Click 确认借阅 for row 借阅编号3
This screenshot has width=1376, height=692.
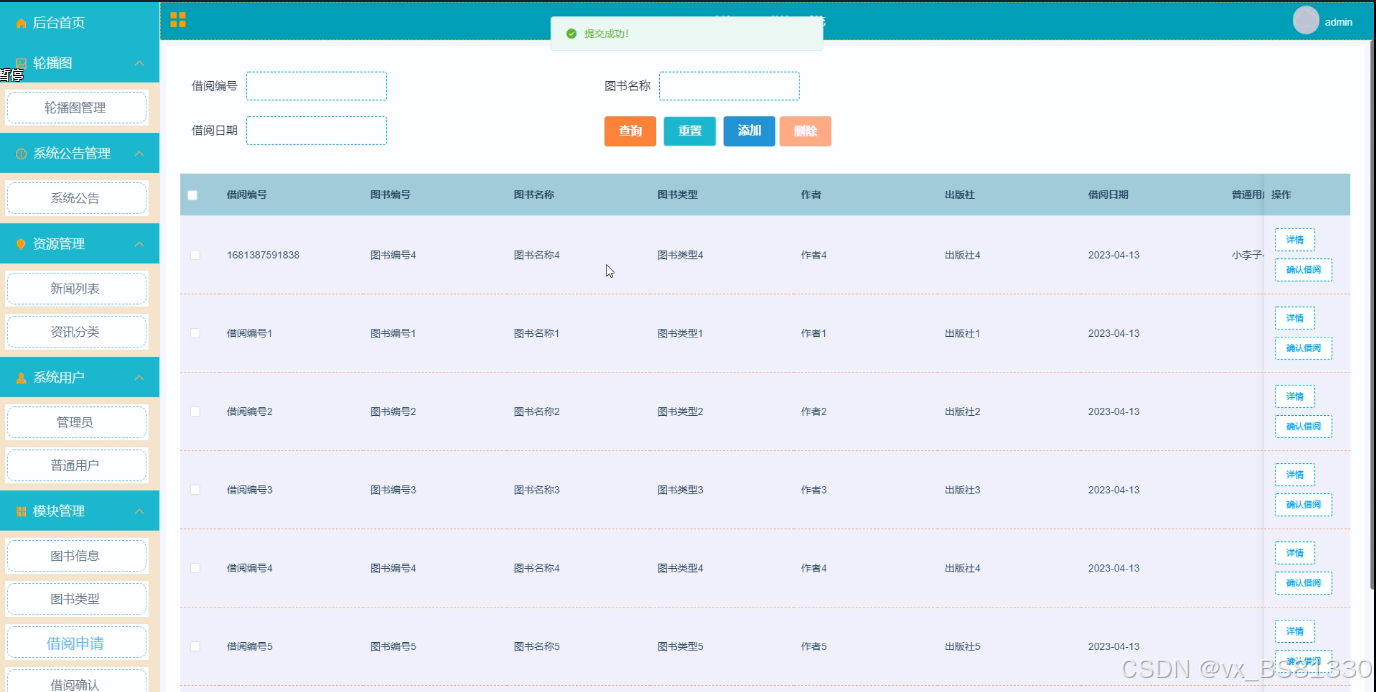1303,505
